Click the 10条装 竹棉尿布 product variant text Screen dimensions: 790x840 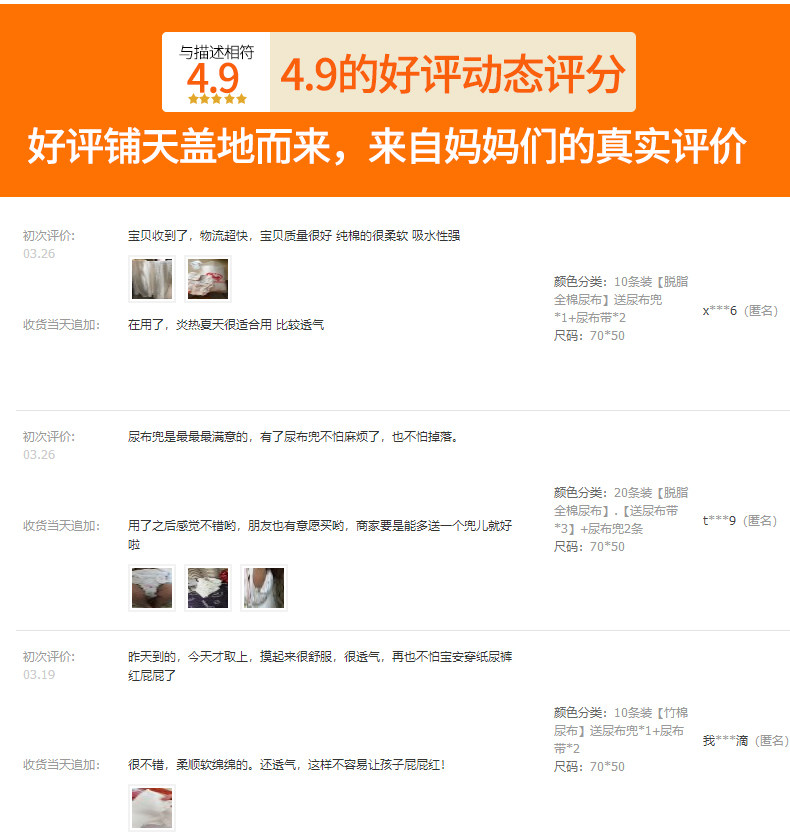tap(621, 730)
